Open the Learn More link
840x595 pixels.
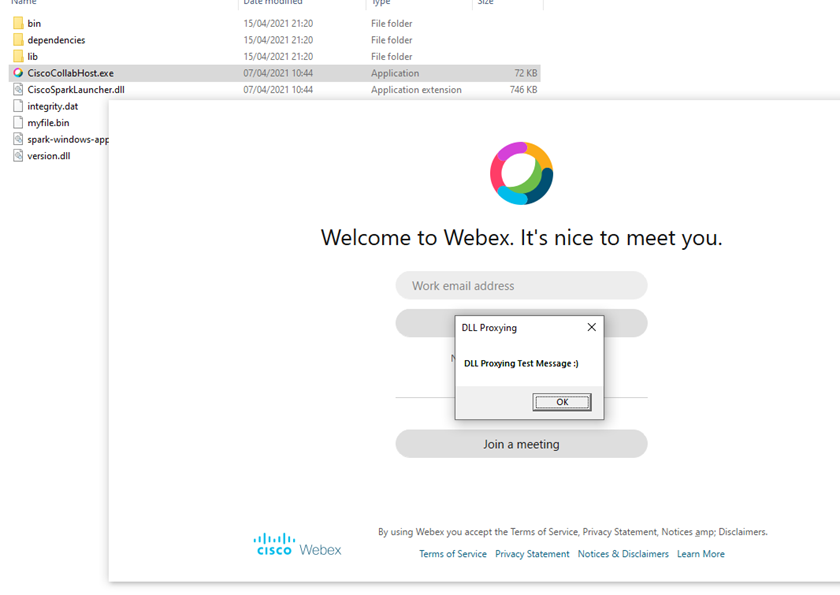click(x=701, y=554)
